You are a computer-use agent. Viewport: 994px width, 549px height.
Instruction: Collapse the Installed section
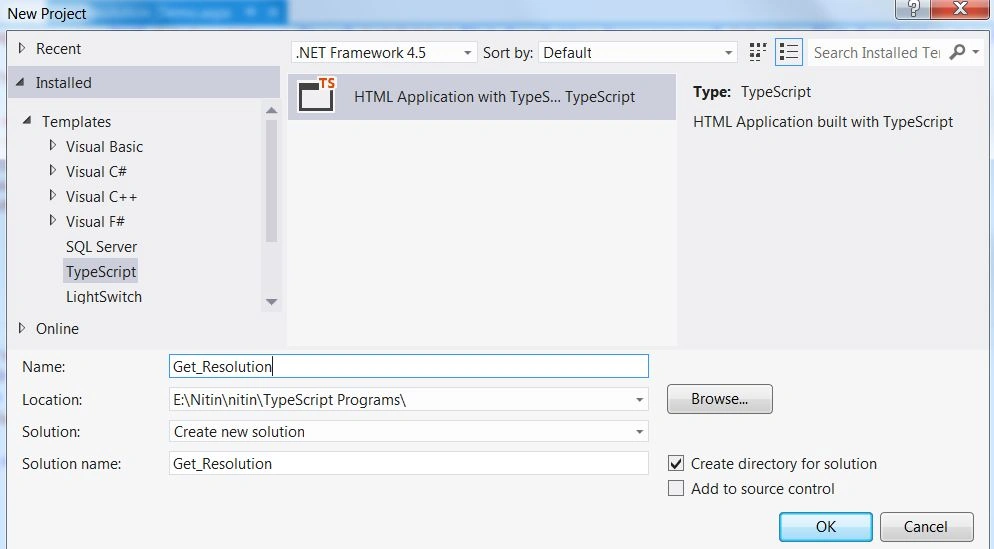tap(20, 82)
